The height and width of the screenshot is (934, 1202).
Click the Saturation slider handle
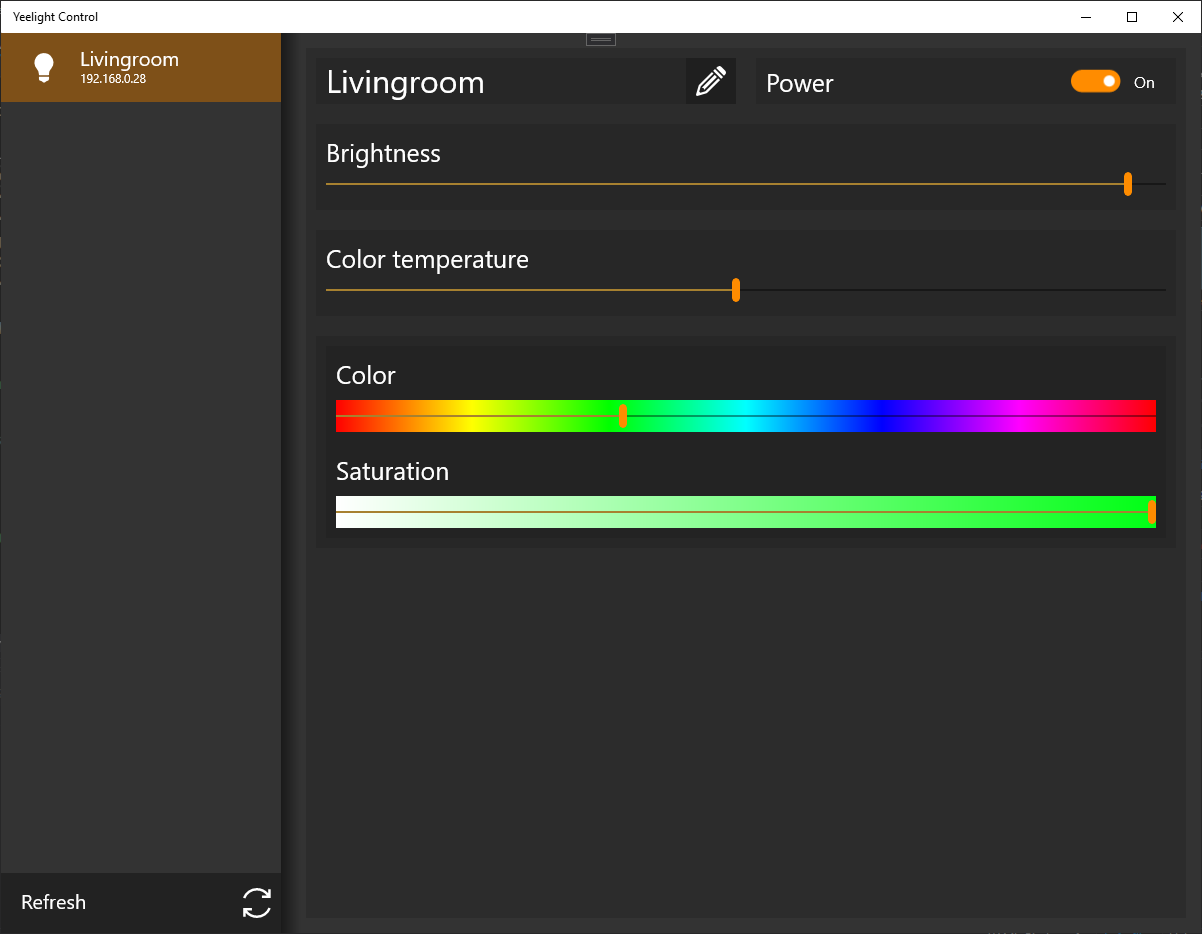click(x=1152, y=512)
